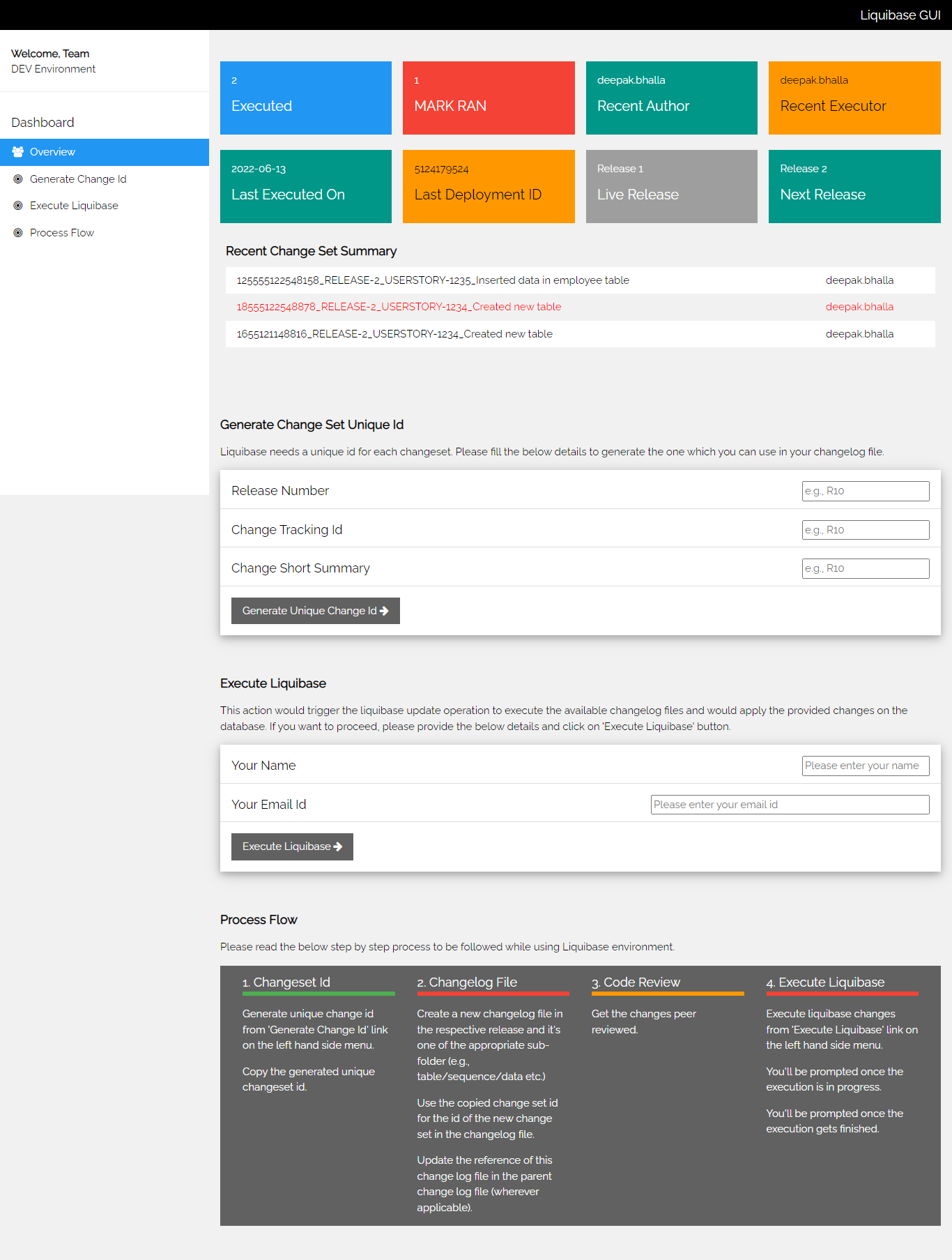Open Generate Change Id in sidebar
Image resolution: width=952 pixels, height=1260 pixels.
[105, 179]
